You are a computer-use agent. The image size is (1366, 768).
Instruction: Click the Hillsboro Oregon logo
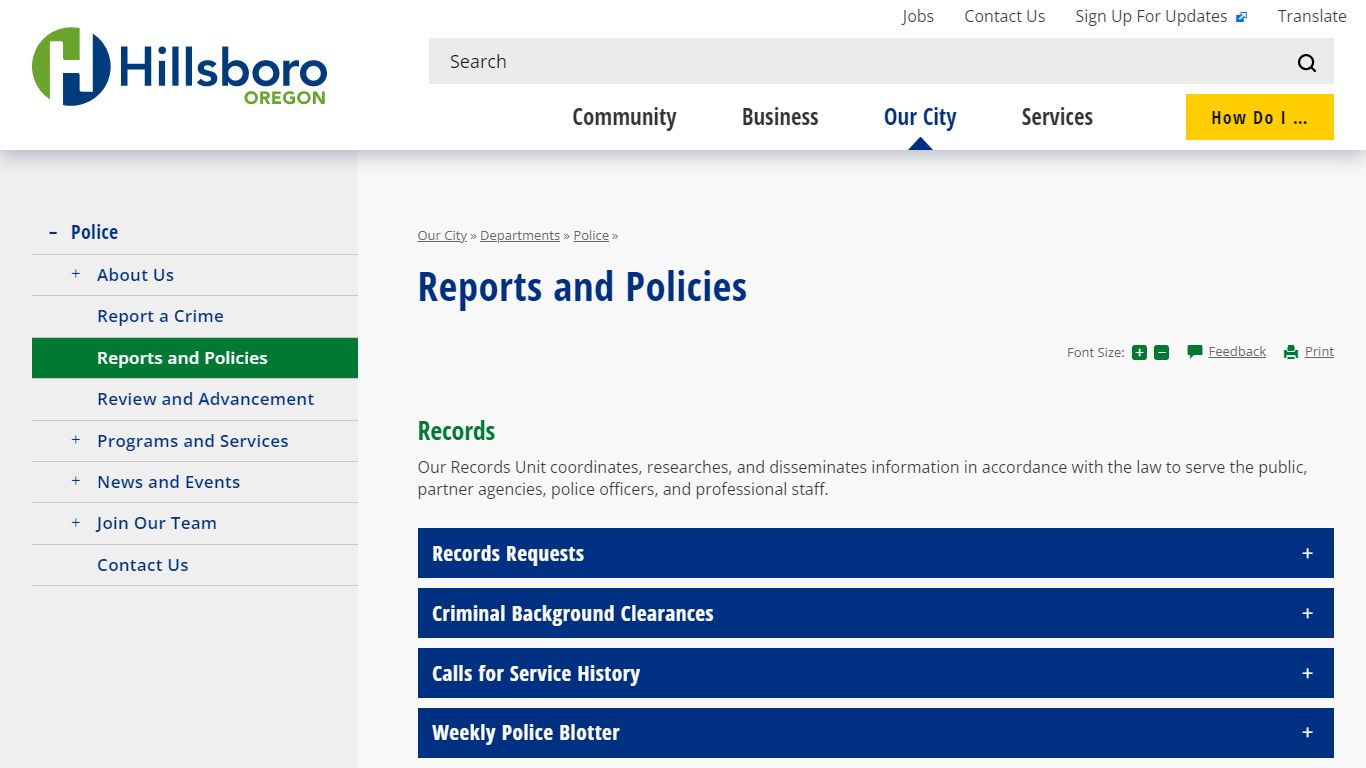(x=179, y=66)
